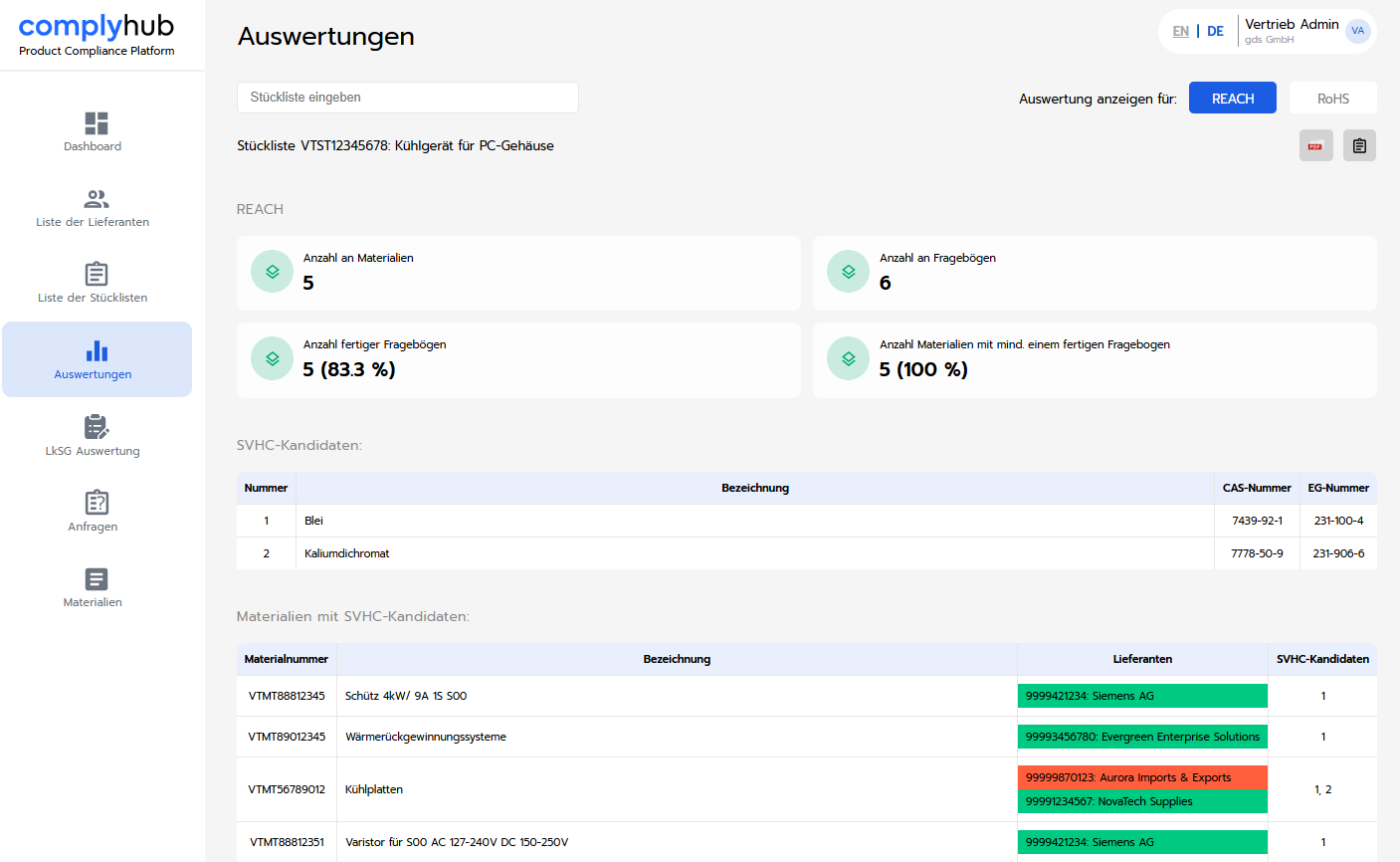
Task: Go to Liste der Lieferanten menu label
Action: [x=93, y=222]
